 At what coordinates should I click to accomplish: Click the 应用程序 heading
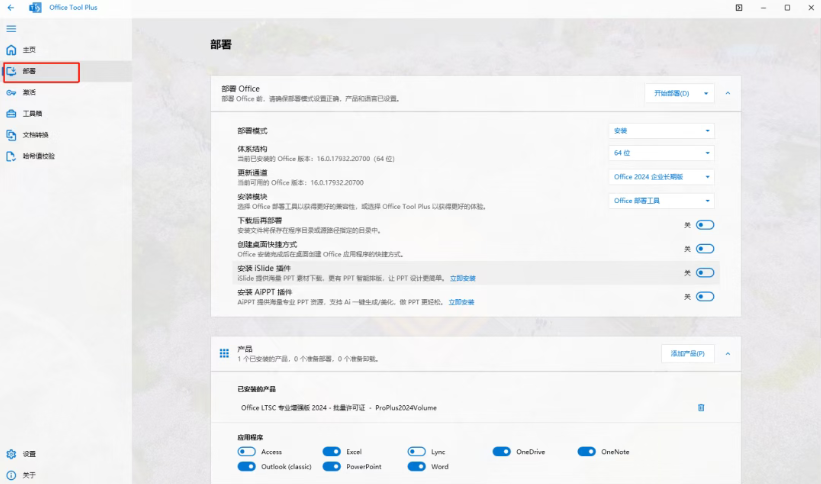(x=250, y=437)
